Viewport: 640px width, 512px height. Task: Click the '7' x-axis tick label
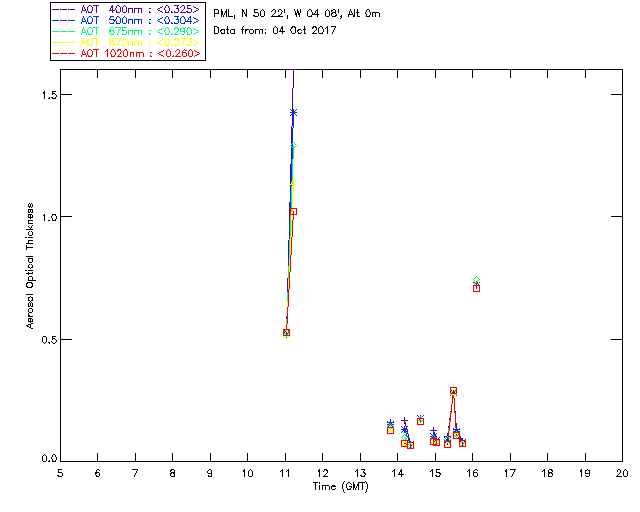pos(135,474)
